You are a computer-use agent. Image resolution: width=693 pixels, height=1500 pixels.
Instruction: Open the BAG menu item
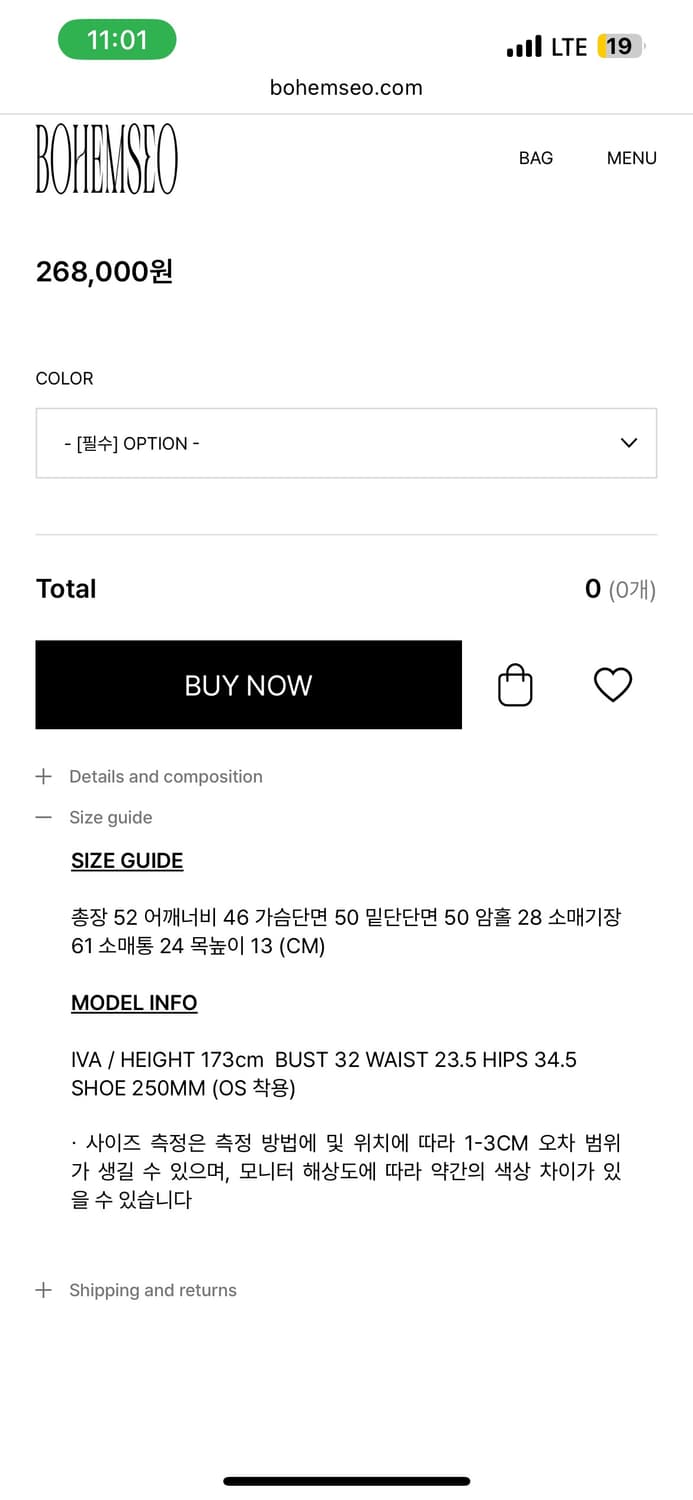[x=536, y=158]
